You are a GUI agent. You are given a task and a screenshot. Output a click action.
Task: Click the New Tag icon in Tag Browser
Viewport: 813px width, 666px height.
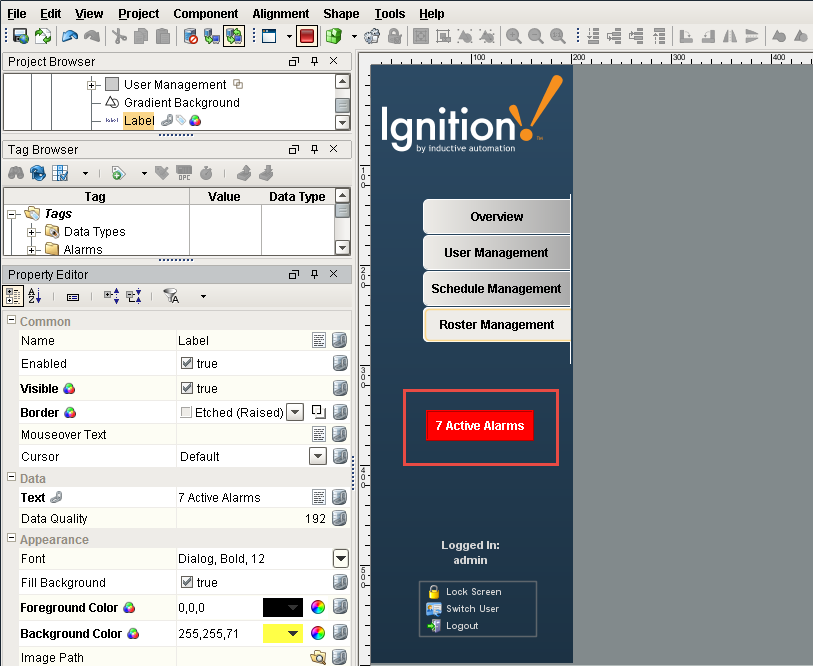click(x=118, y=173)
